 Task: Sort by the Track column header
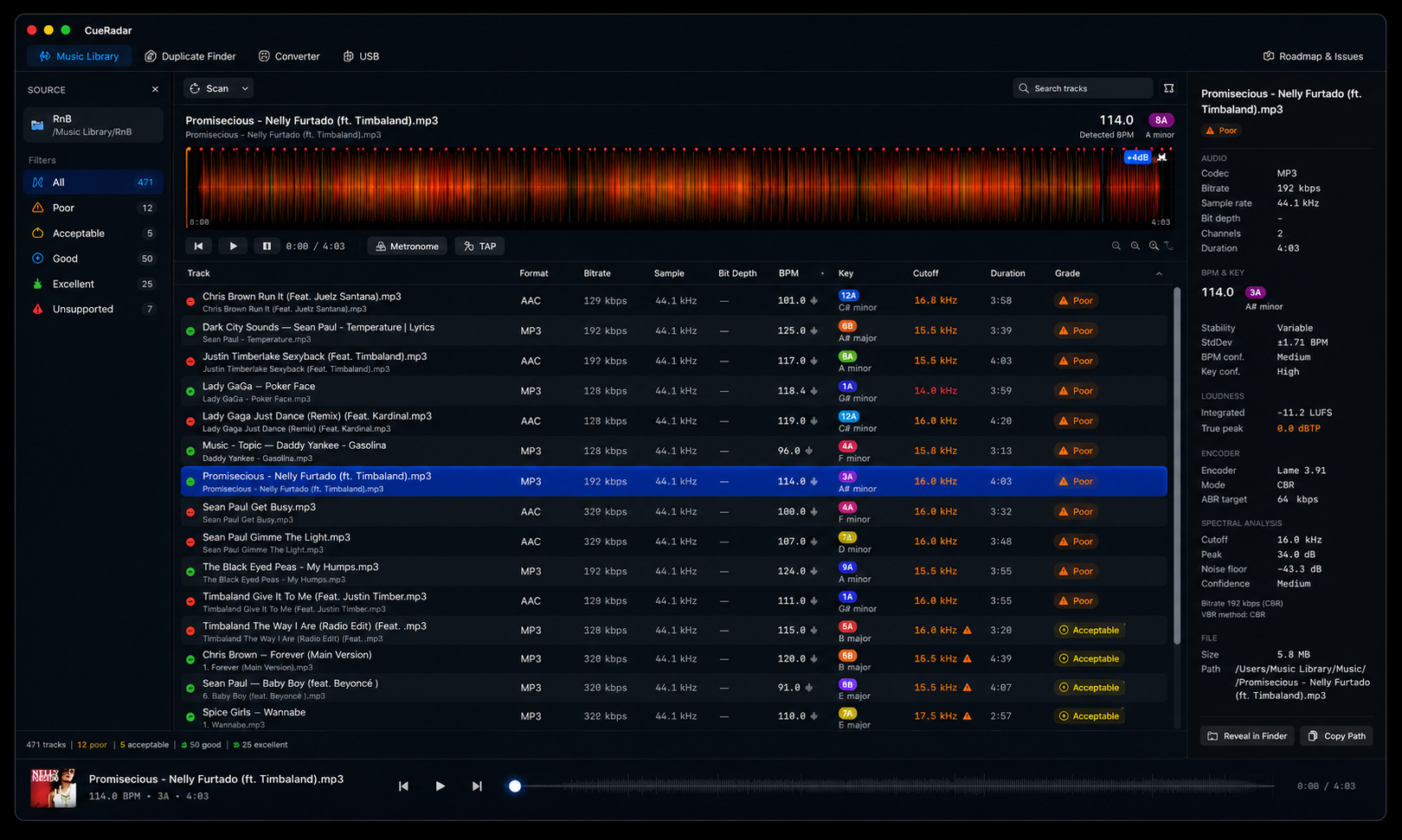[198, 273]
